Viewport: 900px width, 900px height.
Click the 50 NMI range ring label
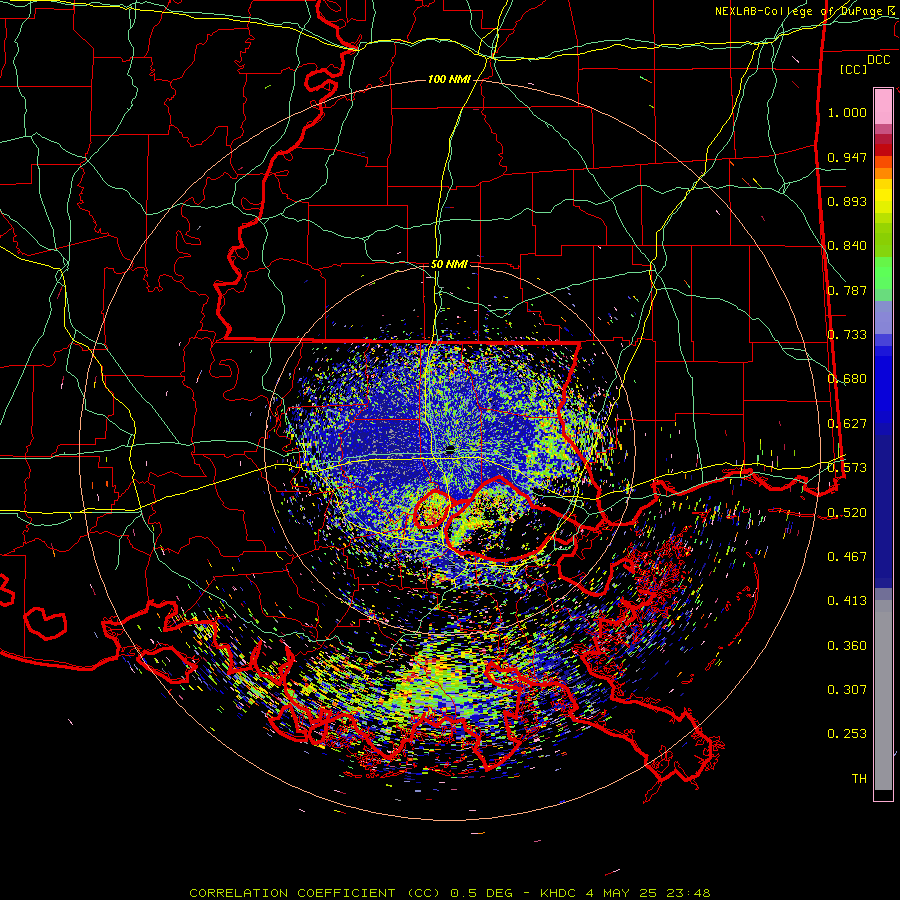449,264
